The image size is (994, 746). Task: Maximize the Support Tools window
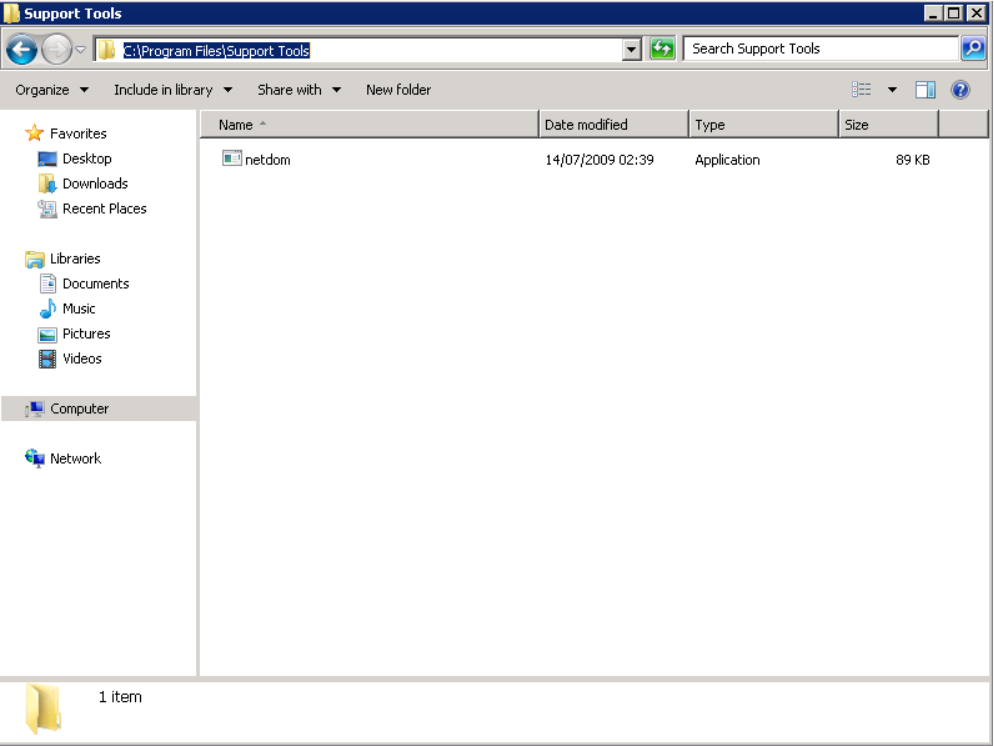(953, 13)
